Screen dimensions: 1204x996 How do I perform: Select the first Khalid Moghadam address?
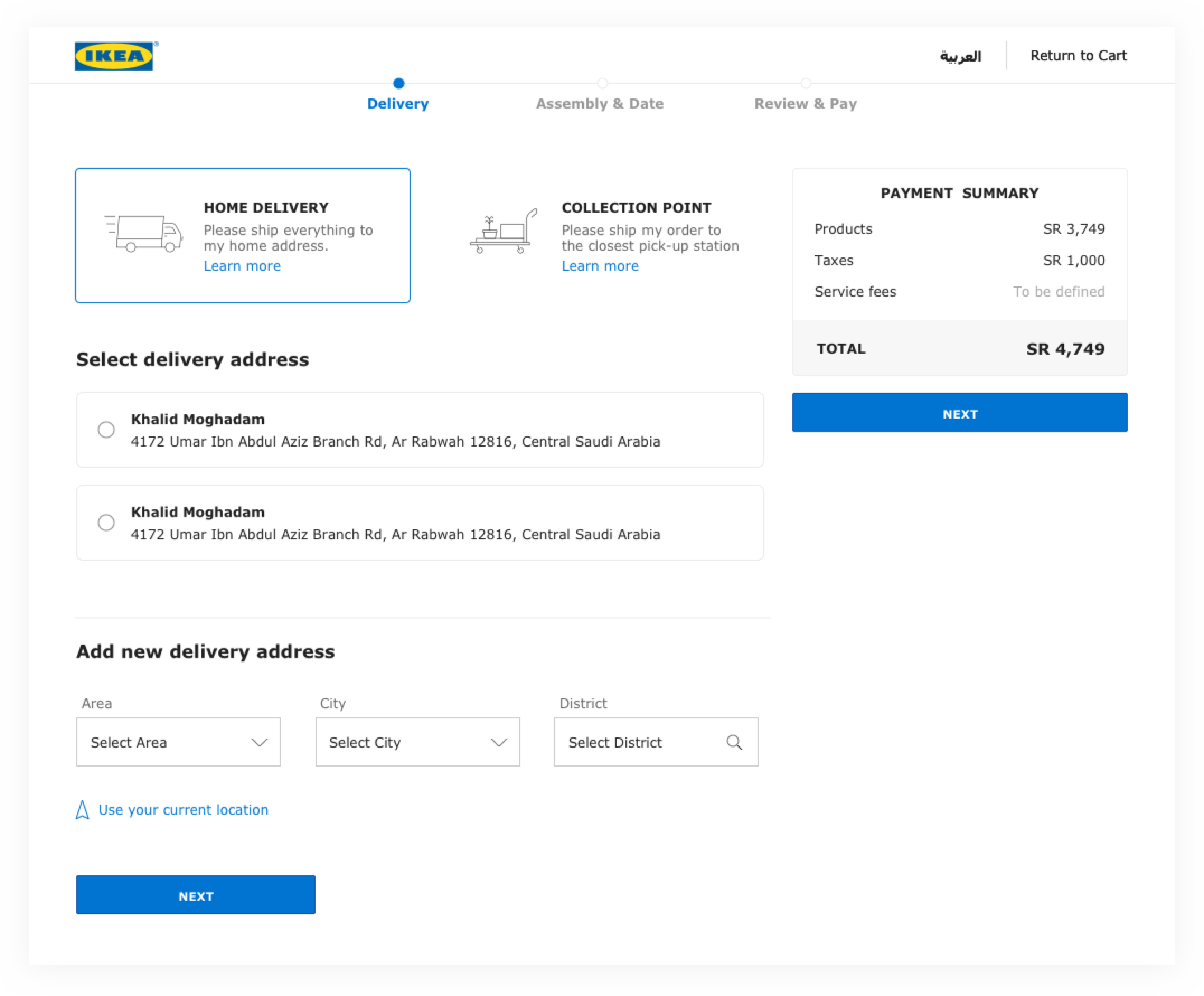(106, 430)
